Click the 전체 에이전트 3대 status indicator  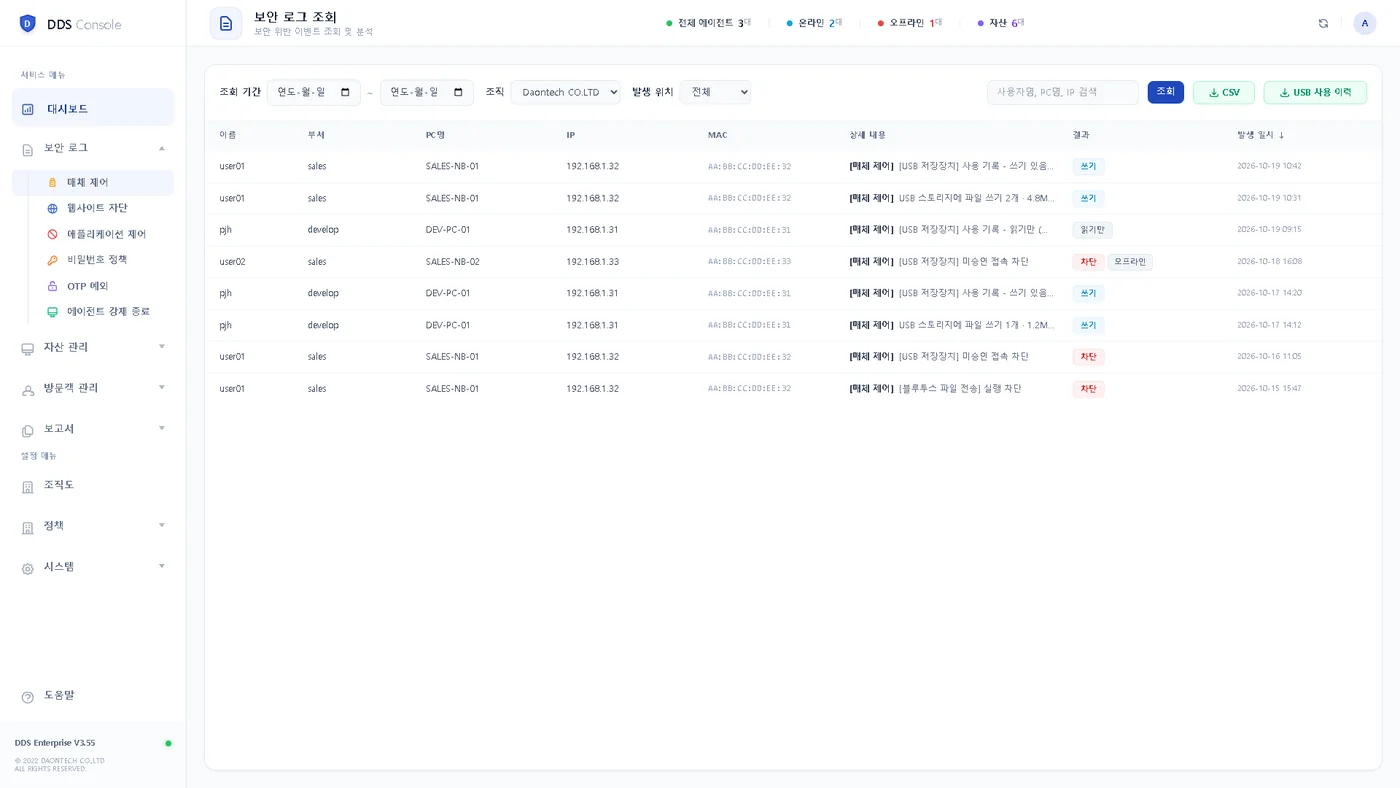[709, 23]
